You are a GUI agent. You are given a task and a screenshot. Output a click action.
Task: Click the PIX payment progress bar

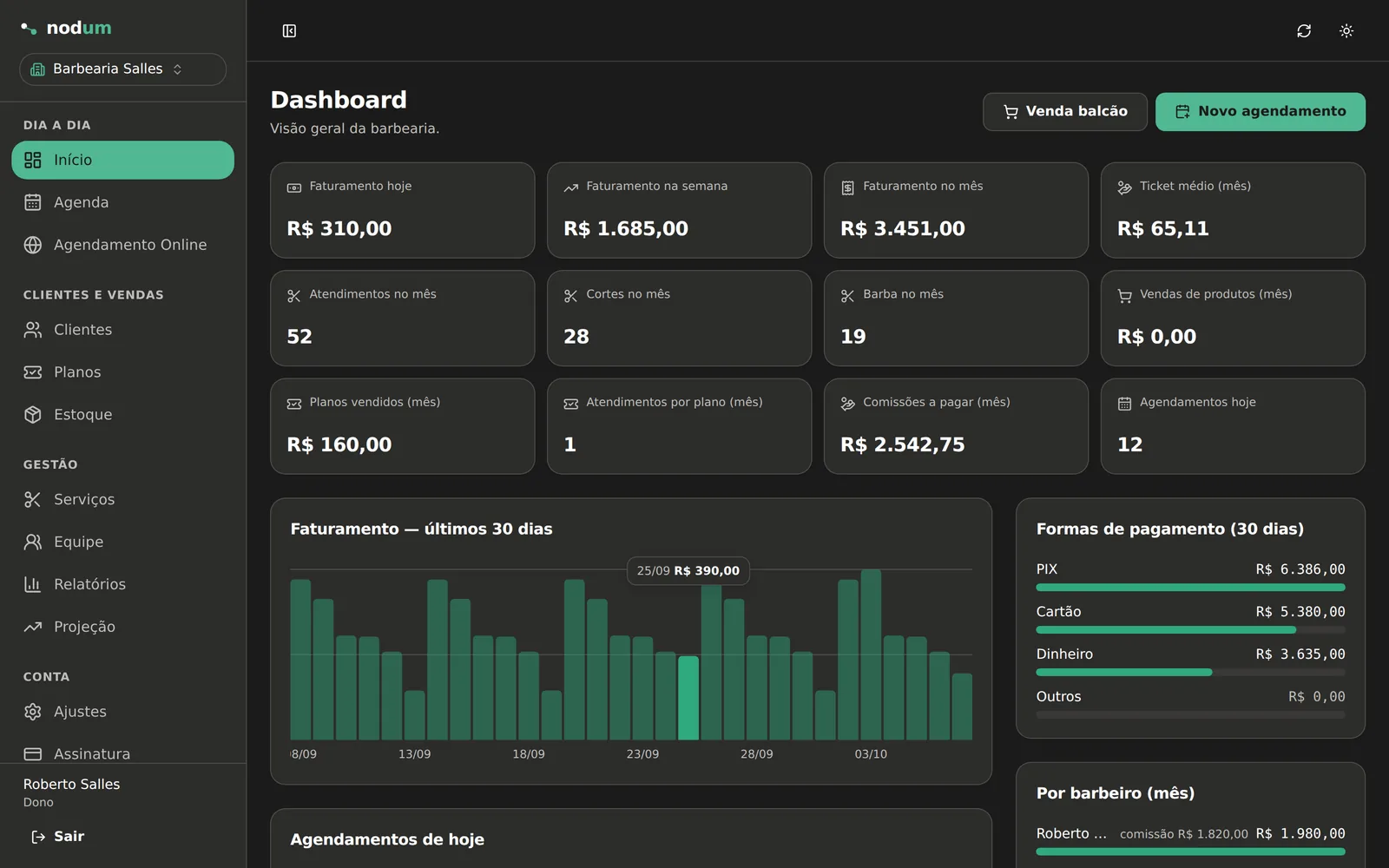(x=1191, y=588)
